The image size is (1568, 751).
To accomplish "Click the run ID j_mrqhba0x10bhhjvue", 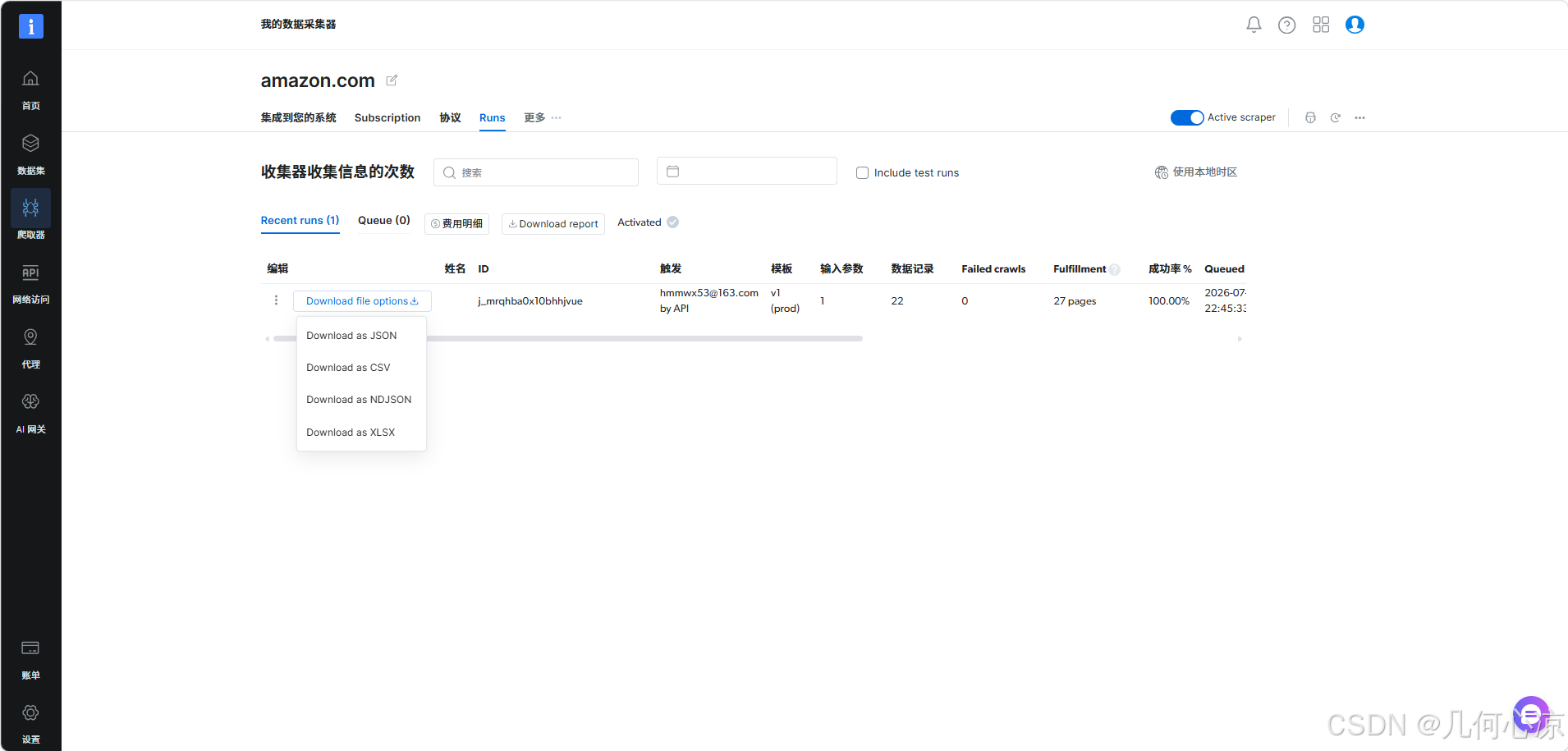I will 530,301.
